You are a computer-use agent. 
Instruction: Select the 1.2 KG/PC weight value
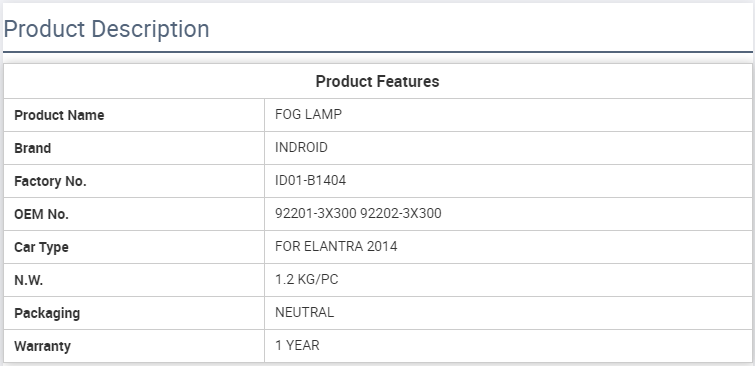tap(307, 279)
